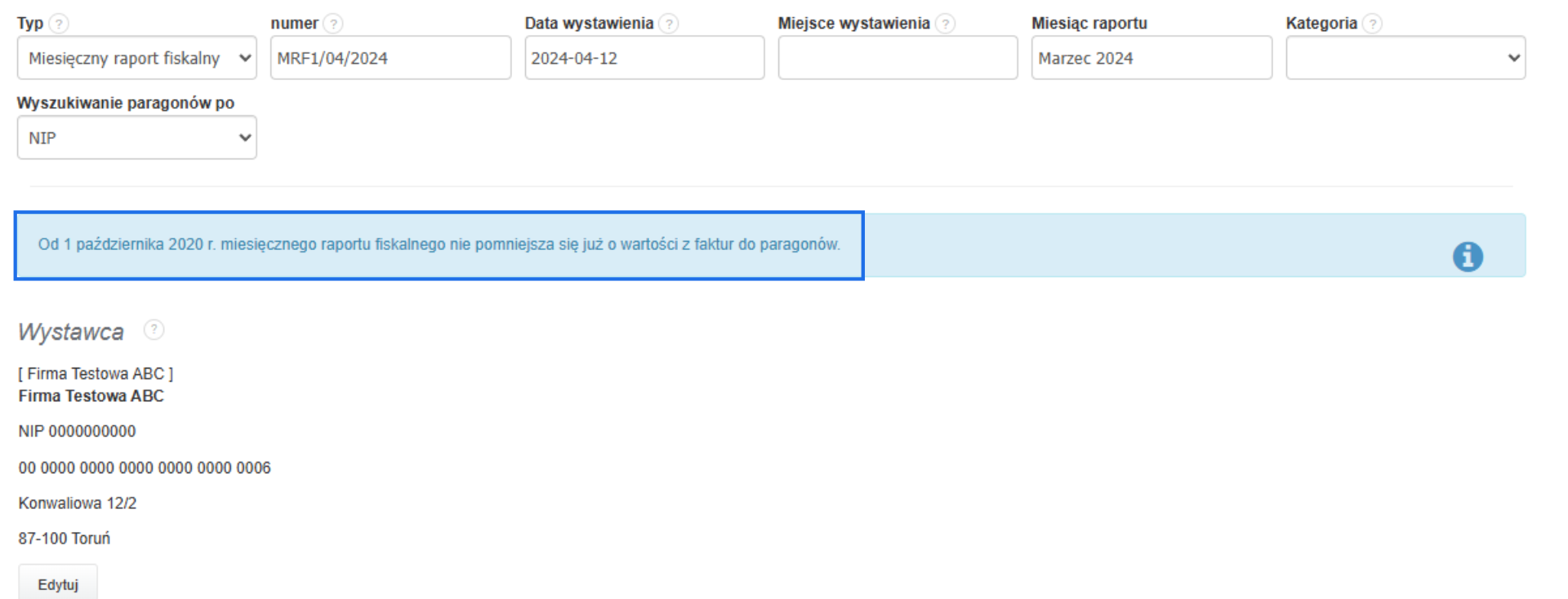Viewport: 1568px width, 599px height.
Task: Click help icon next to Typ label
Action: pos(59,24)
